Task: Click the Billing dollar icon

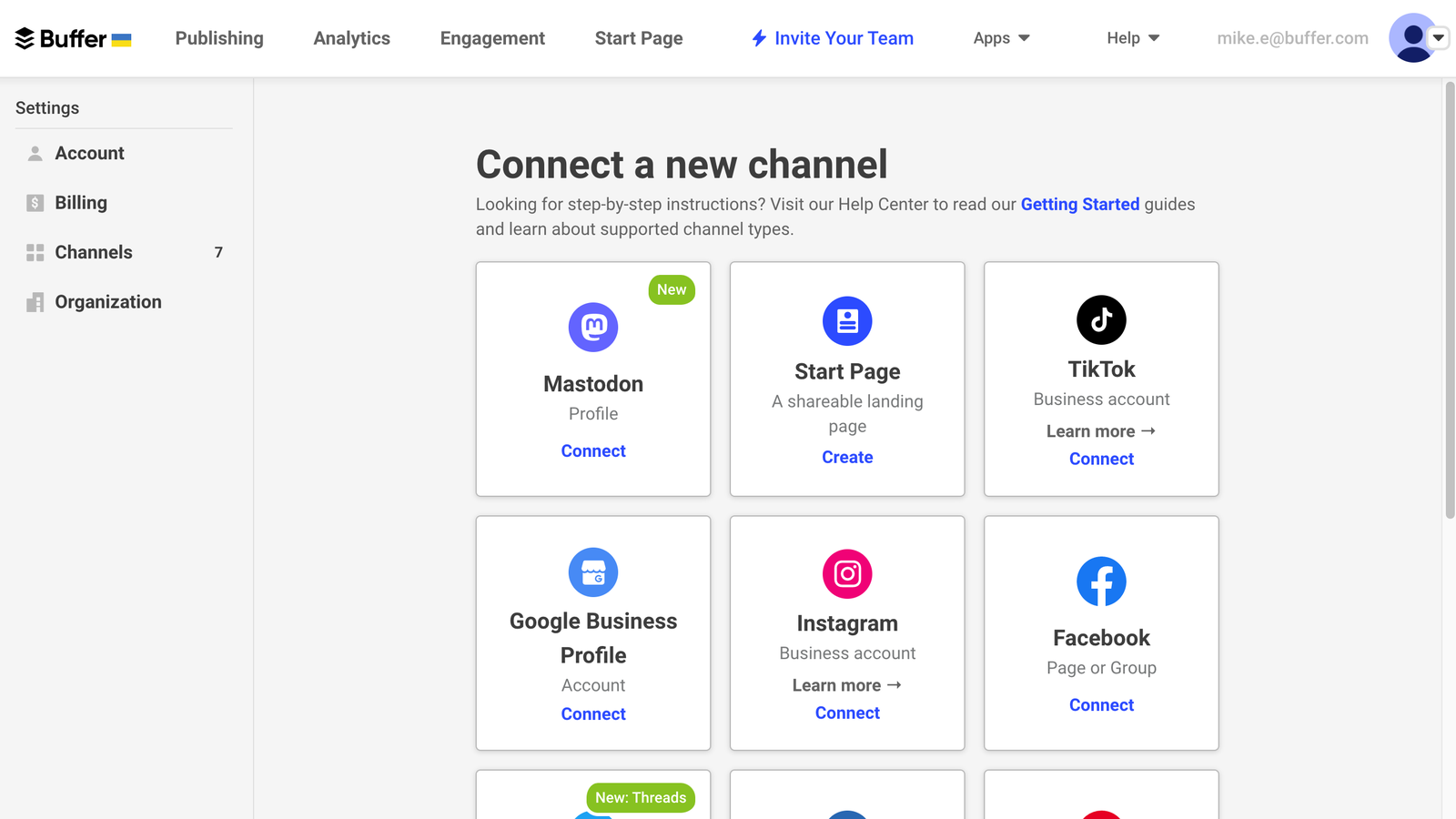Action: [x=35, y=202]
